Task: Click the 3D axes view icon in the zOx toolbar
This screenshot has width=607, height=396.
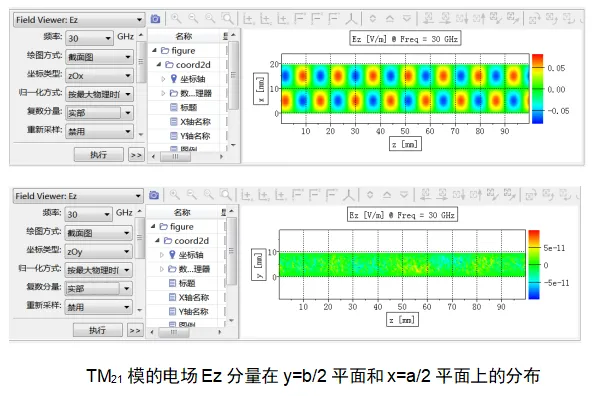Action: click(351, 18)
